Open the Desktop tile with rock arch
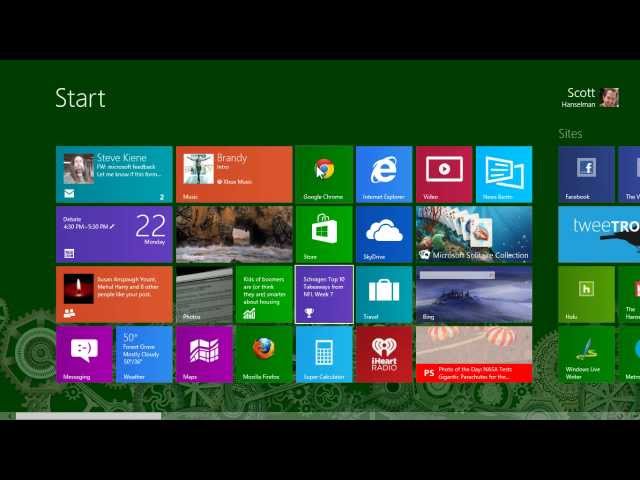Viewport: 640px width, 480px height. point(234,234)
